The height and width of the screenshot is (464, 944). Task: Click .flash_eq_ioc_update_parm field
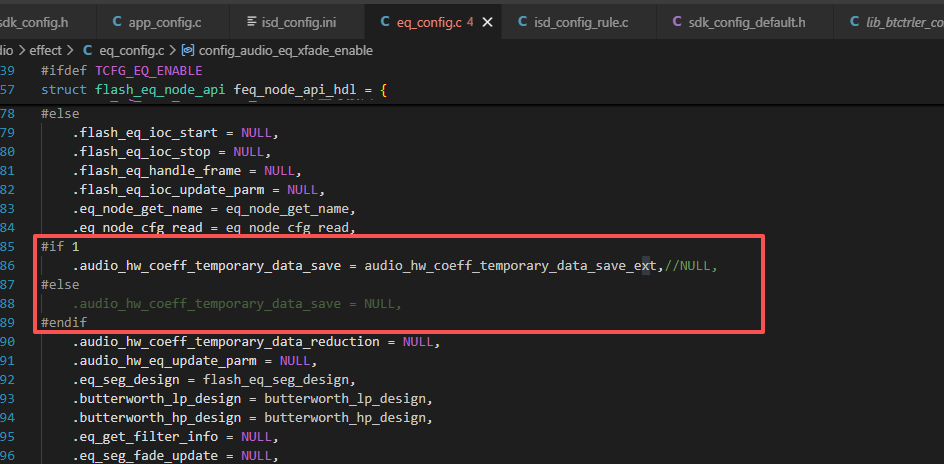[168, 190]
